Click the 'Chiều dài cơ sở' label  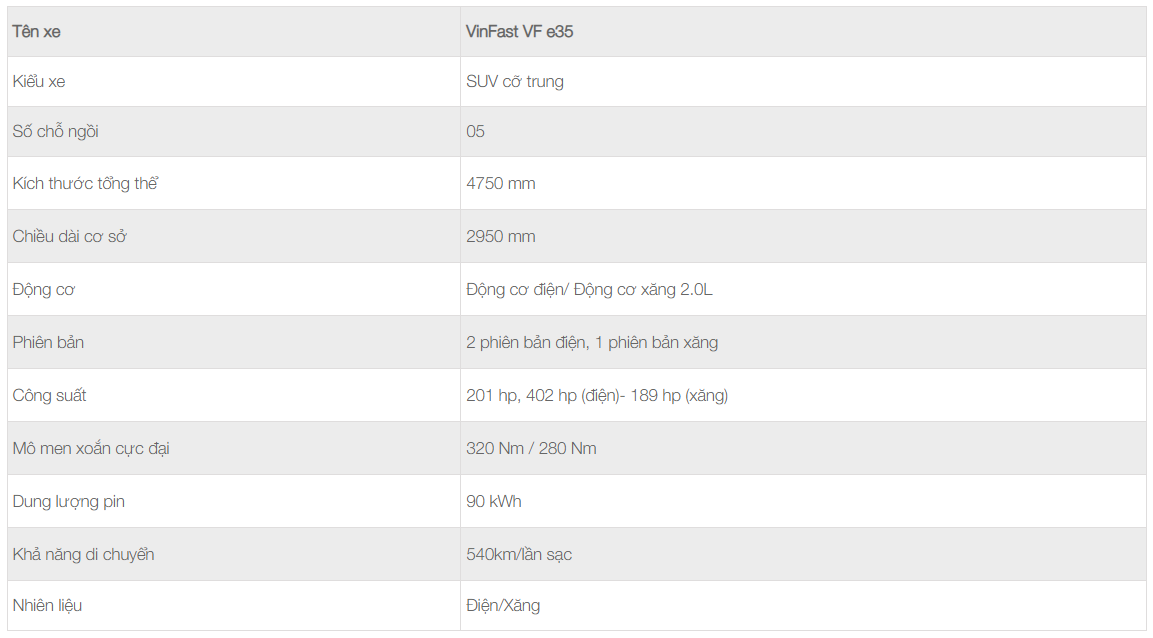click(x=70, y=237)
